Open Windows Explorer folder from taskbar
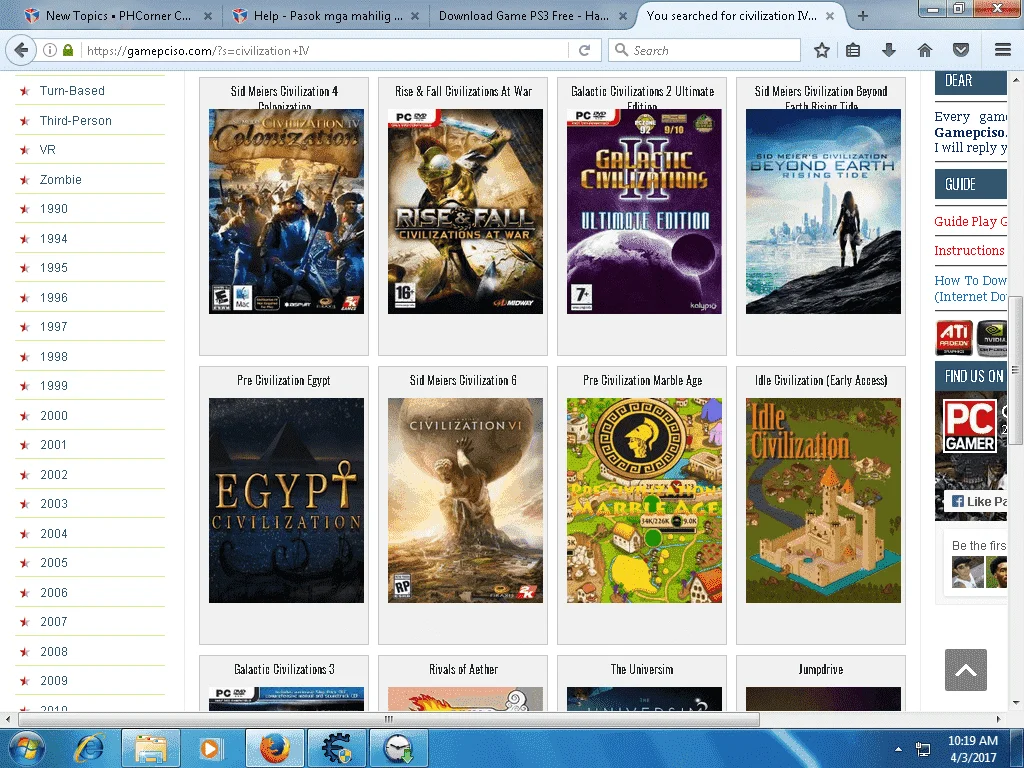Image resolution: width=1024 pixels, height=768 pixels. pos(150,748)
